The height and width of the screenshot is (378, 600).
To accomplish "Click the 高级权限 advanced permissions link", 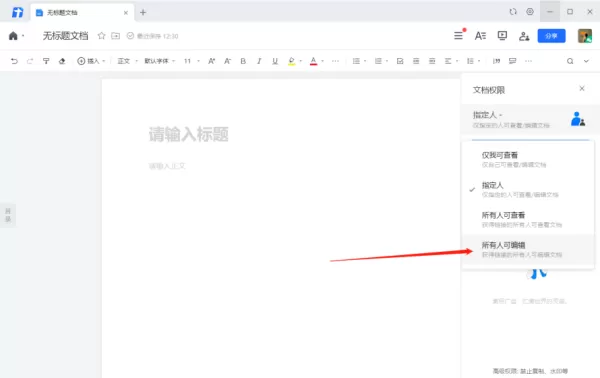I will pyautogui.click(x=530, y=371).
